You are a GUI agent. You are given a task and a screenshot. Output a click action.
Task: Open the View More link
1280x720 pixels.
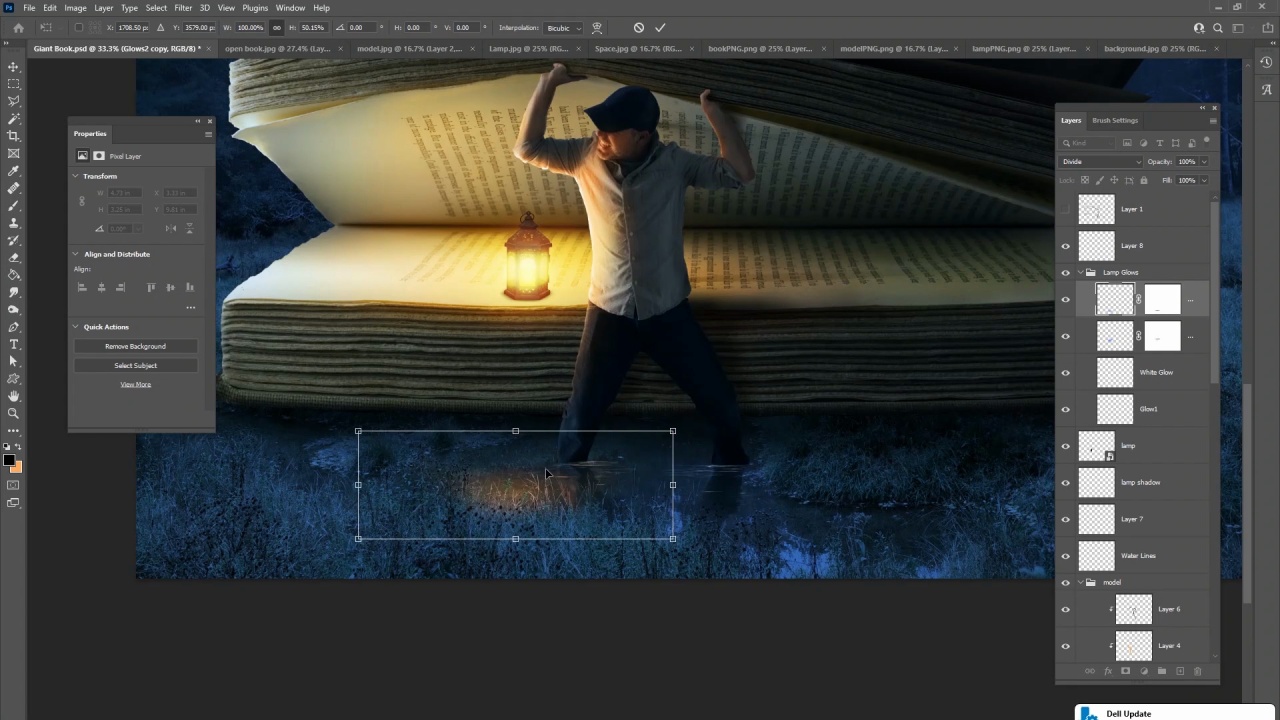135,384
